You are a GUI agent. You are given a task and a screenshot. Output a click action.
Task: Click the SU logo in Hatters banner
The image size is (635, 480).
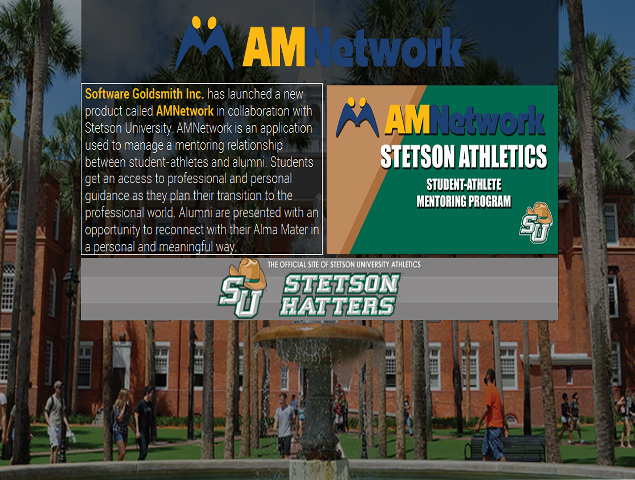pyautogui.click(x=241, y=297)
